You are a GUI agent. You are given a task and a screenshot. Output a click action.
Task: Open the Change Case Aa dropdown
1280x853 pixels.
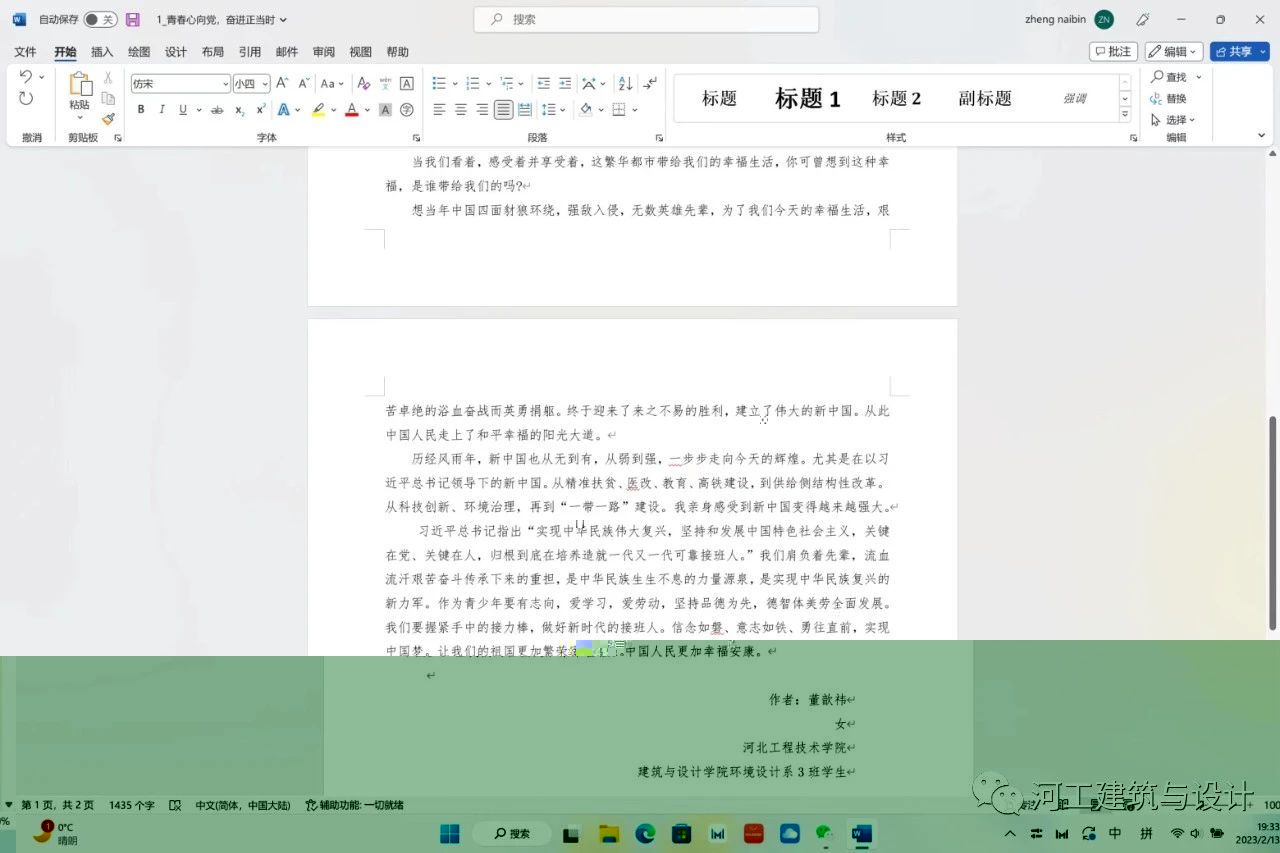333,84
